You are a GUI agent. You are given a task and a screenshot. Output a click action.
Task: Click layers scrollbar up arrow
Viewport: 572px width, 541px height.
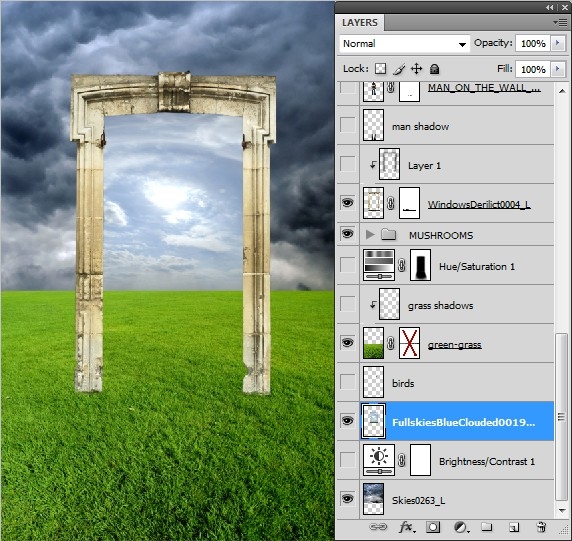[x=562, y=91]
